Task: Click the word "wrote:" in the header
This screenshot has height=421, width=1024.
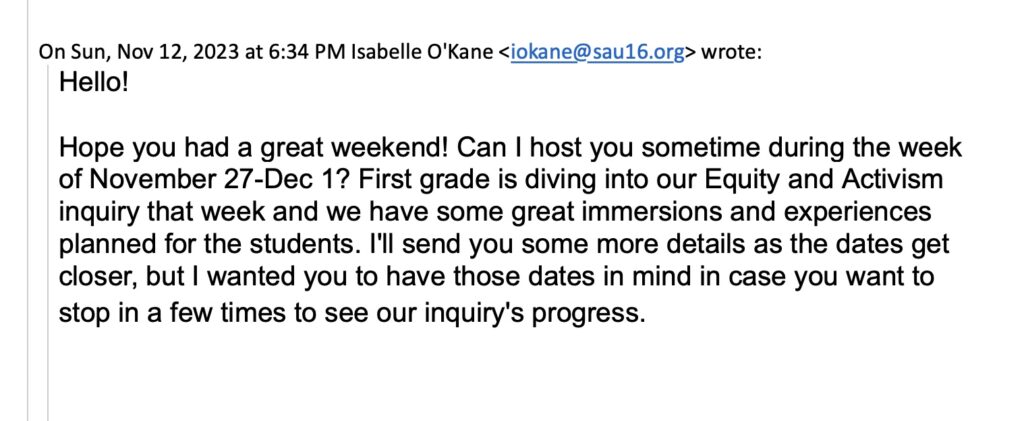Action: coord(732,53)
